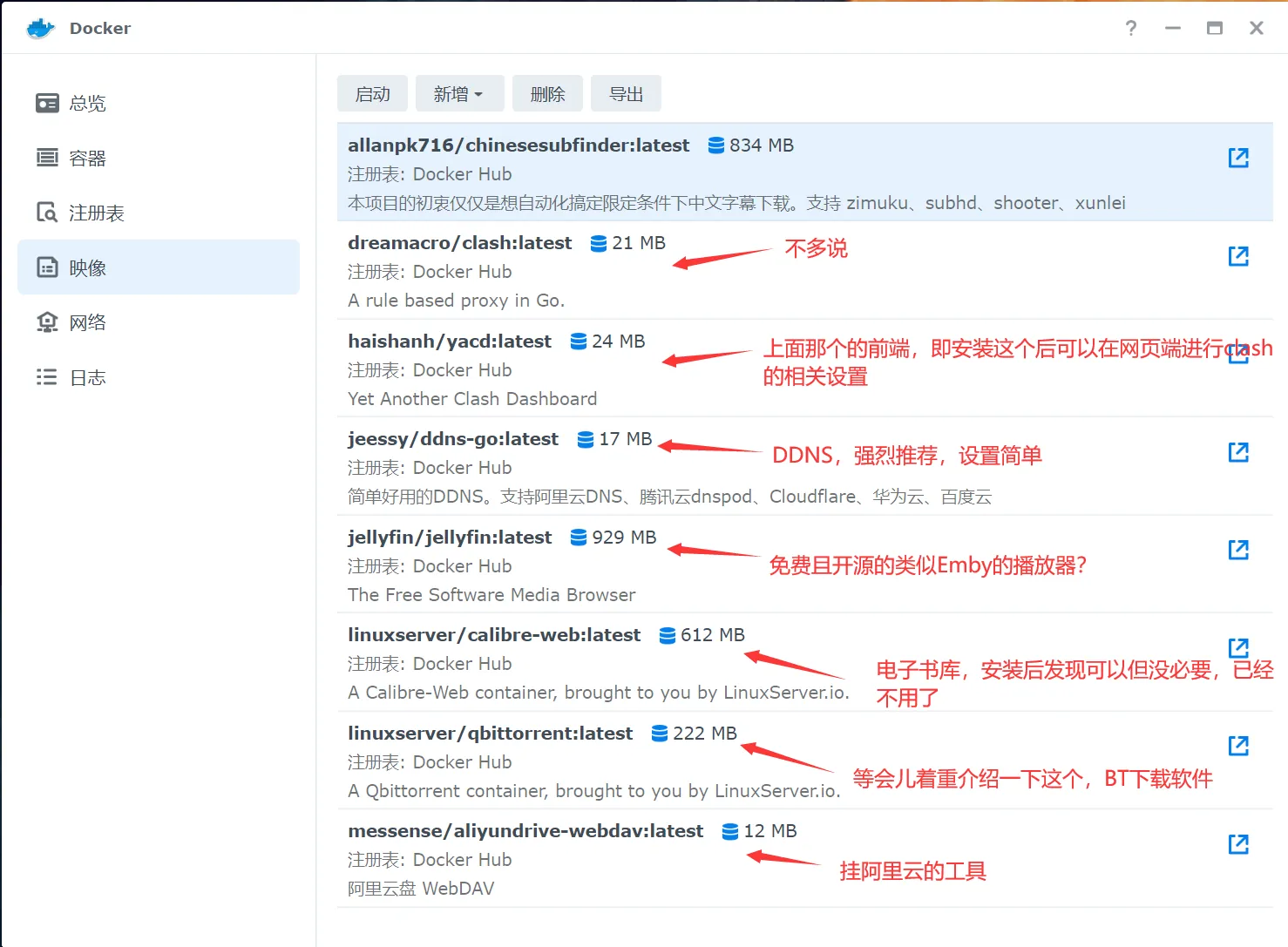Viewport: 1288px width, 947px height.
Task: Switch to the 容器 section
Action: (159, 158)
